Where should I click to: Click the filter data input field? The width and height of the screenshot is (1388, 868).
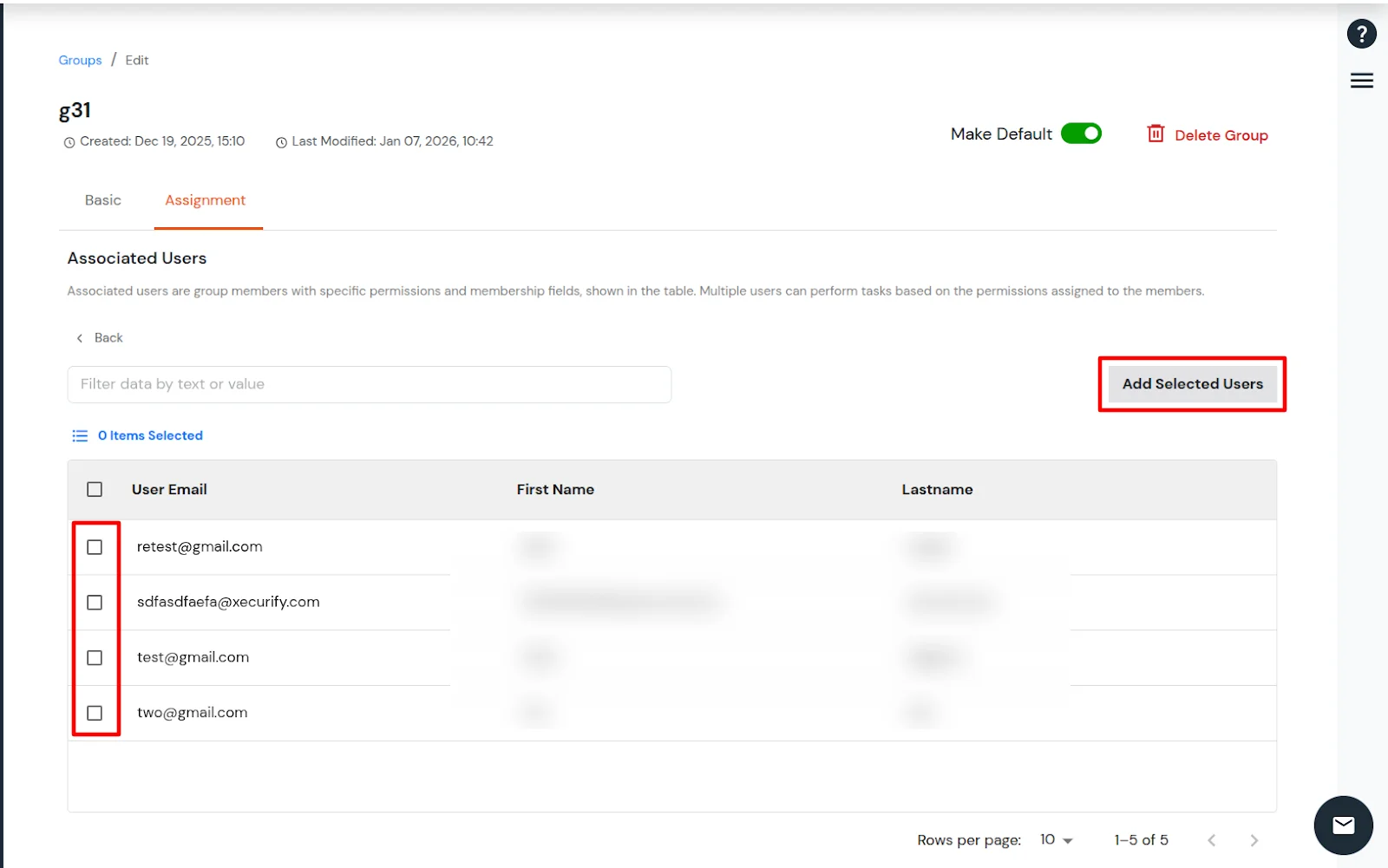(x=369, y=384)
